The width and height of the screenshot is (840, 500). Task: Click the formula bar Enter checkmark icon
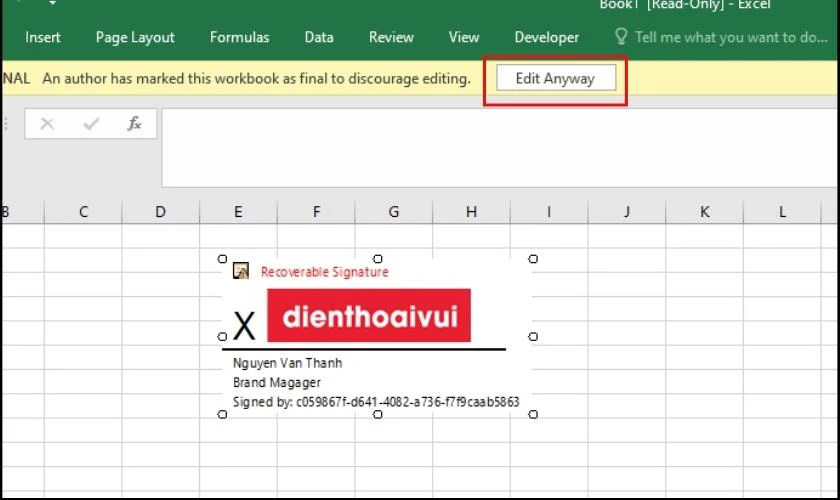(91, 124)
